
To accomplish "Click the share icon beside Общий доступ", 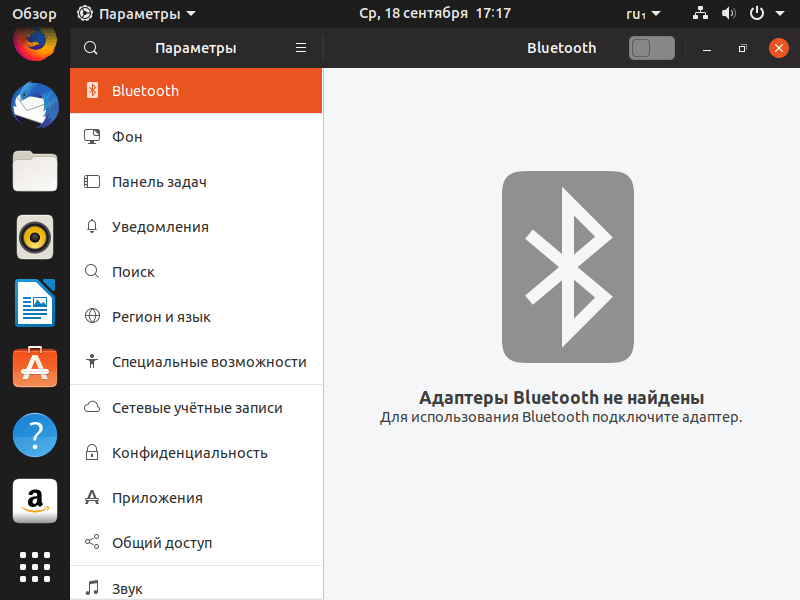I will [x=92, y=542].
